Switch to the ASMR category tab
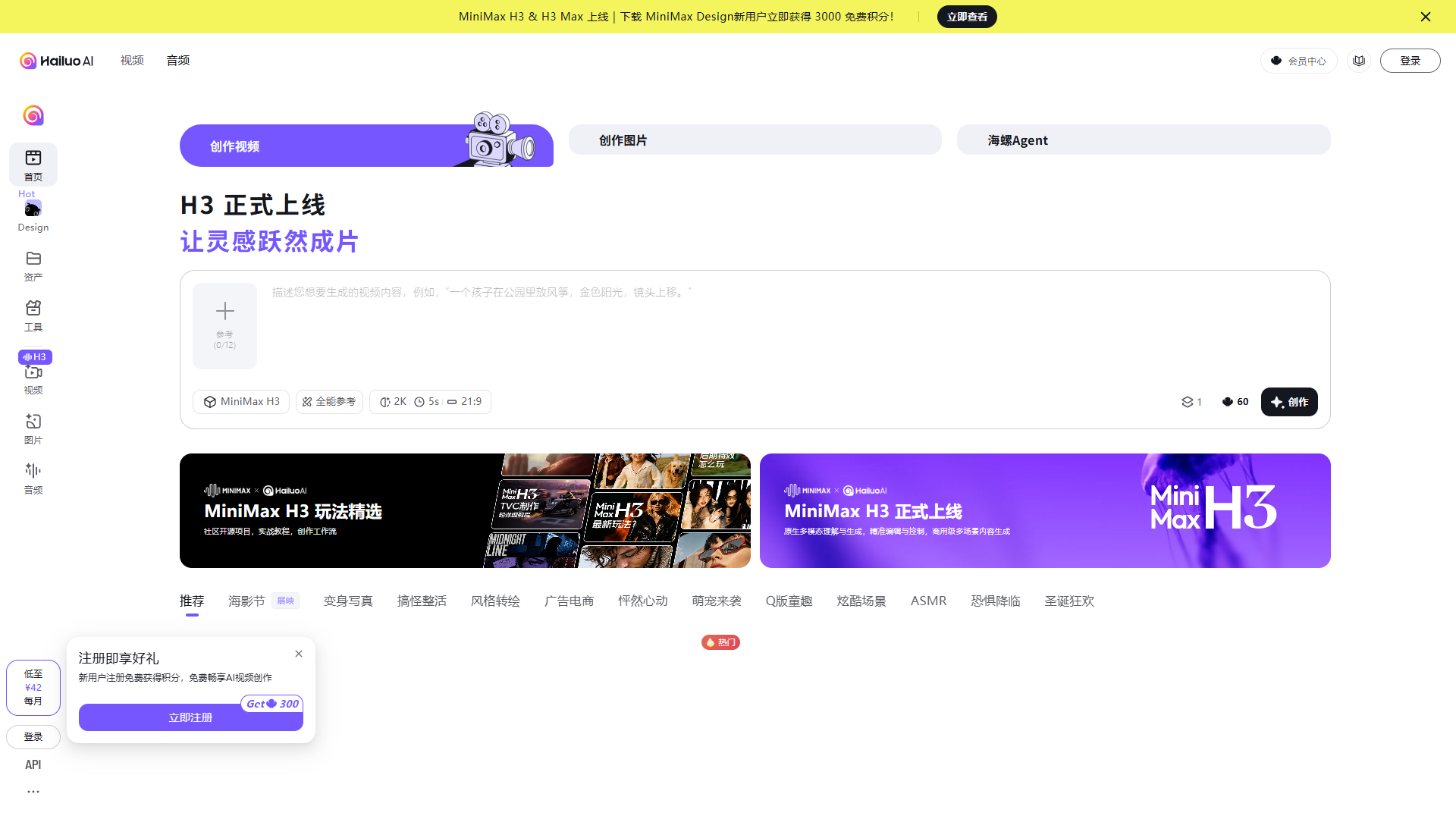 (x=928, y=601)
